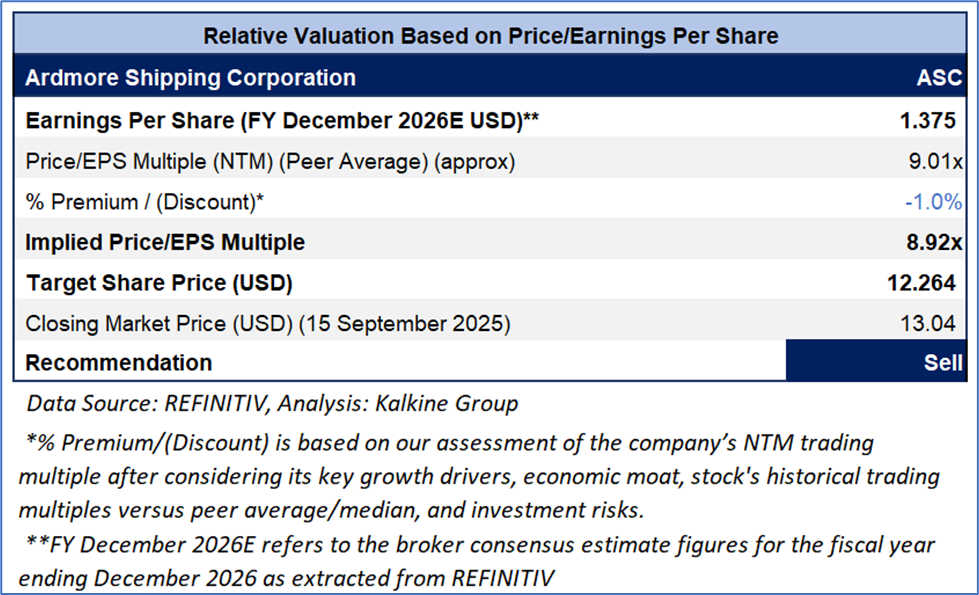Select the 'Recommendation' row label
Viewport: 979px width, 595px height.
(118, 362)
